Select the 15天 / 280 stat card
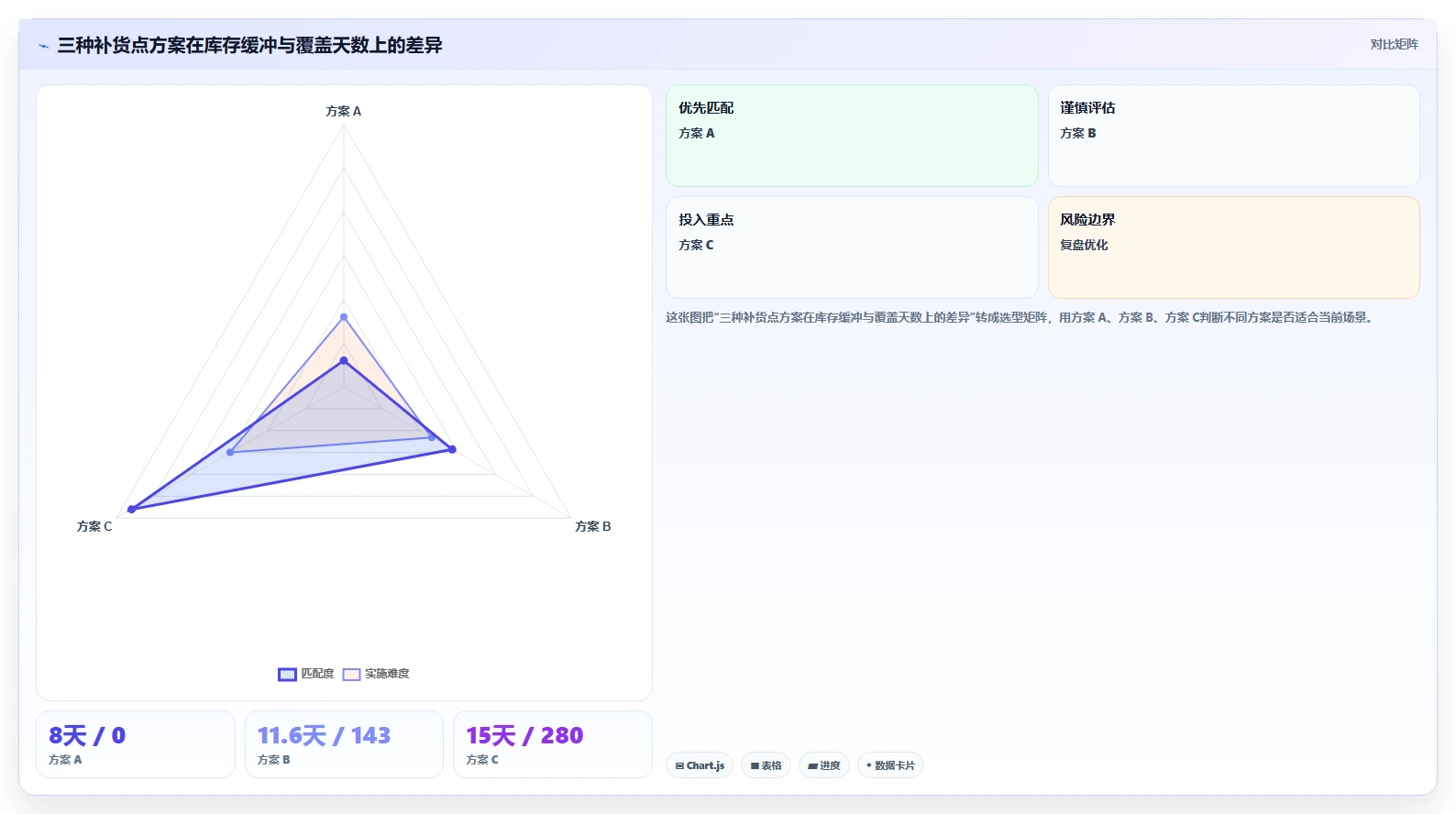 coord(553,744)
